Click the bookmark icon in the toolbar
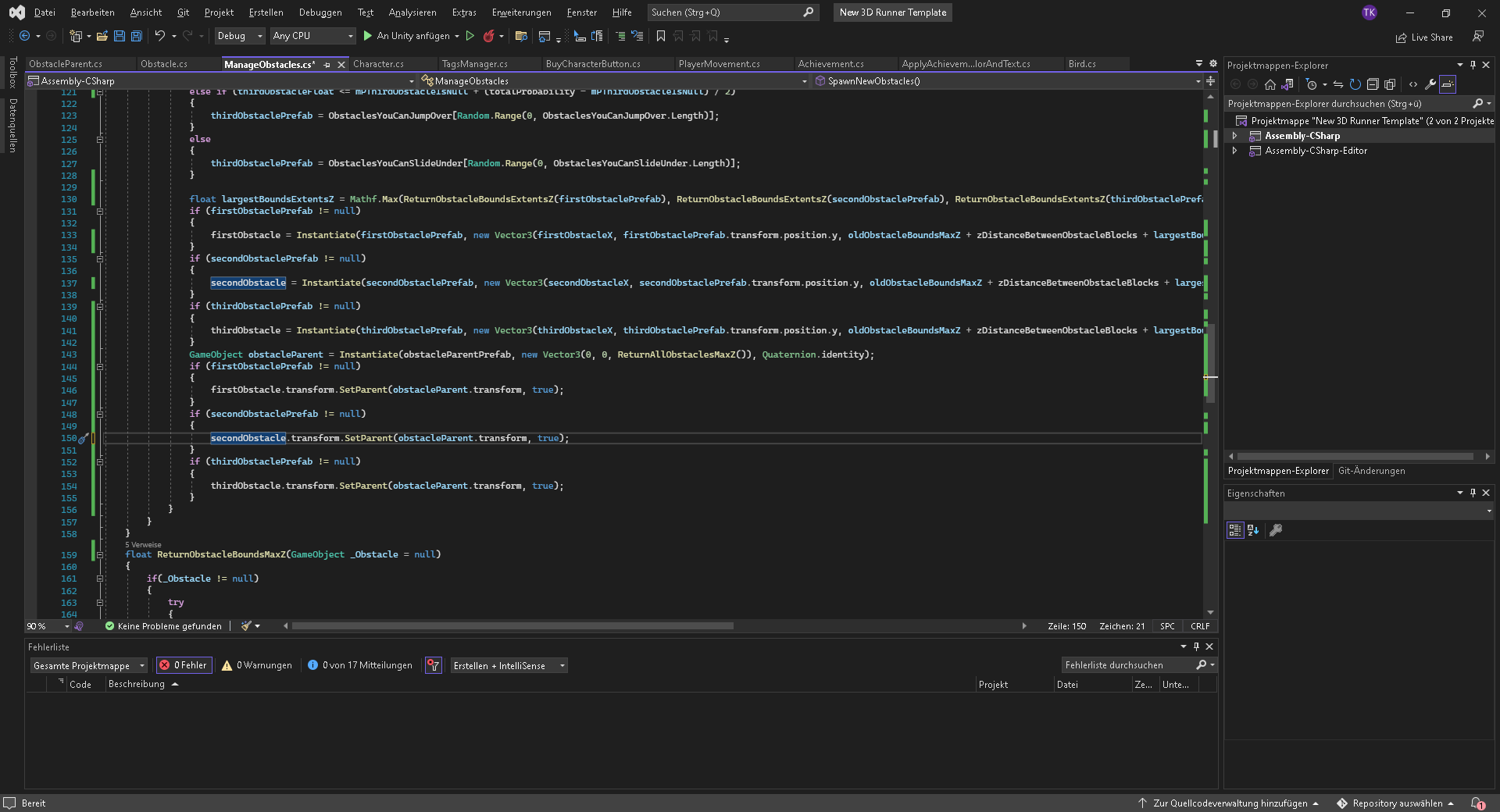The height and width of the screenshot is (812, 1500). pyautogui.click(x=660, y=36)
